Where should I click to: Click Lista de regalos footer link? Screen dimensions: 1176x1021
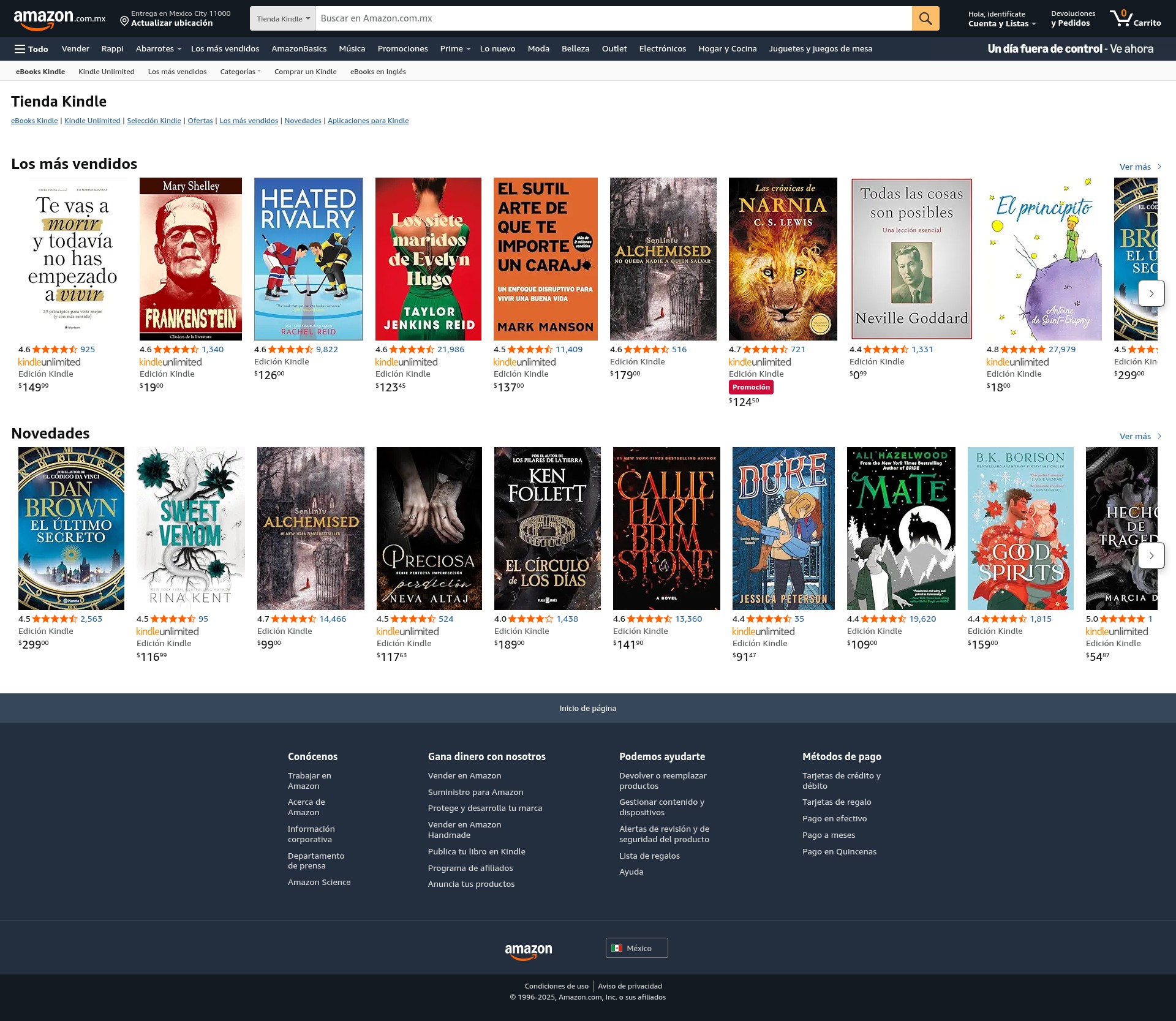(x=649, y=856)
